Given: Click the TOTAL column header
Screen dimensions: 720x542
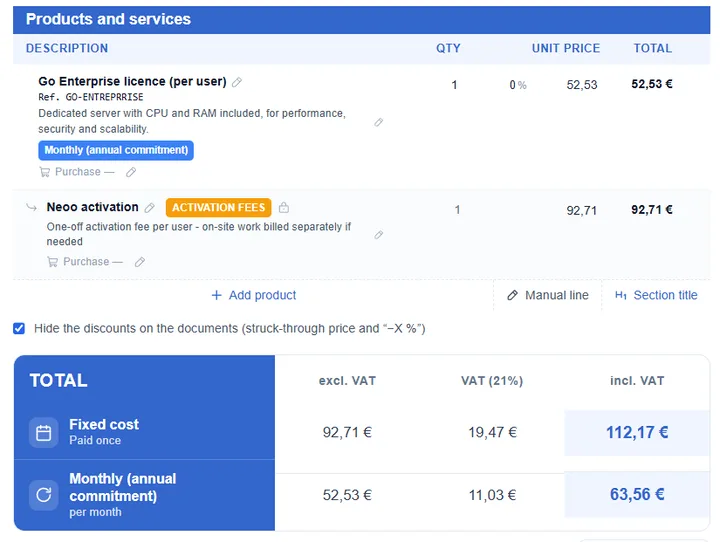Looking at the screenshot, I should tap(652, 48).
